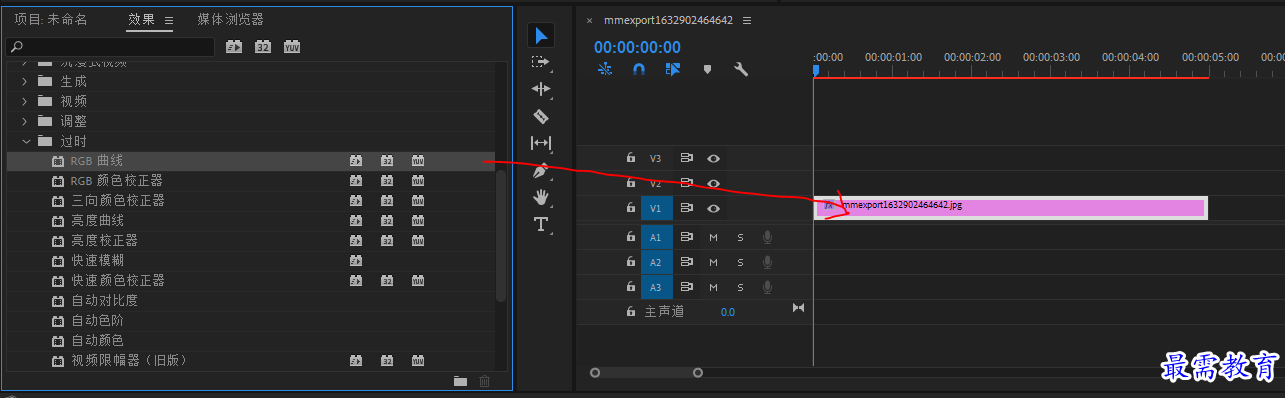This screenshot has height=398, width=1285.
Task: Select the mmexport1632902464642 sequence tab
Action: pos(668,20)
